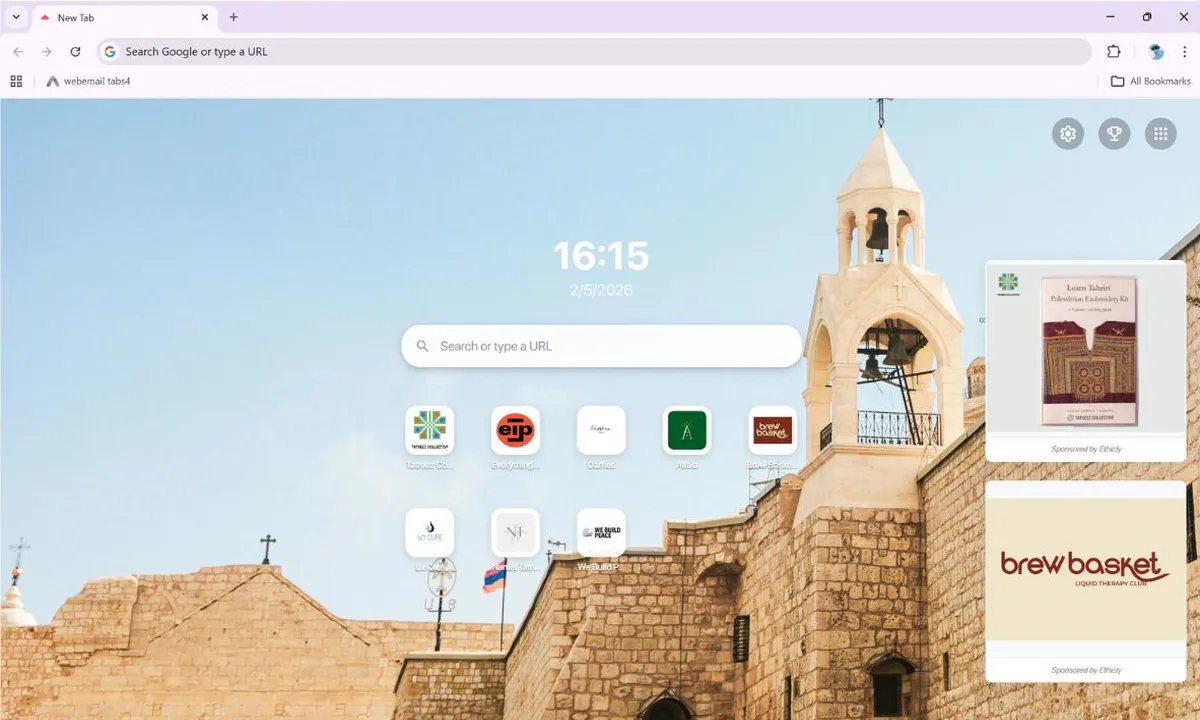Click the Google icon in address bar
This screenshot has width=1200, height=720.
(110, 52)
